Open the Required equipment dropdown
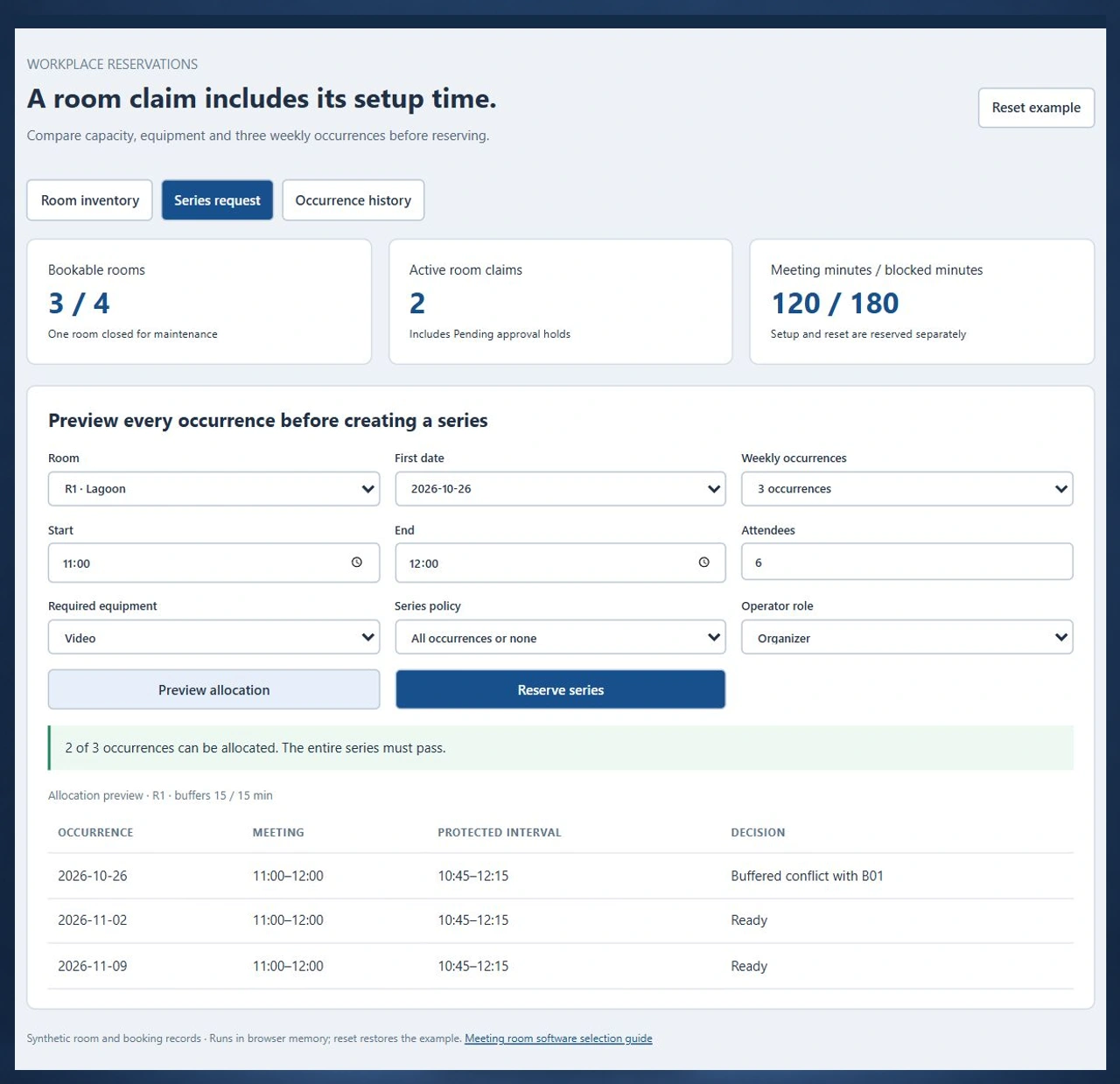The width and height of the screenshot is (1120, 1084). pyautogui.click(x=213, y=638)
